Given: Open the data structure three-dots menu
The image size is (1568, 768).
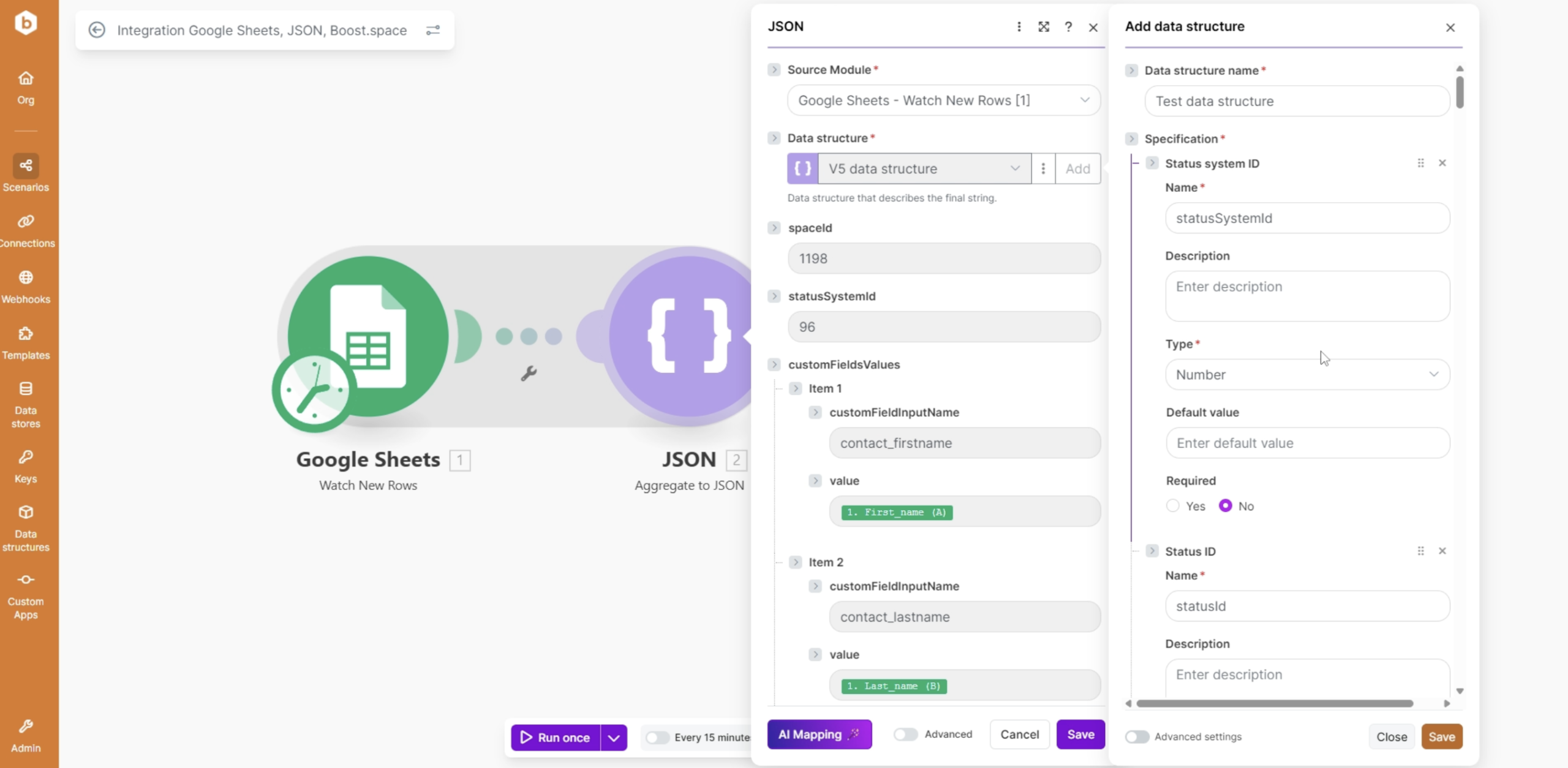Looking at the screenshot, I should (1043, 168).
